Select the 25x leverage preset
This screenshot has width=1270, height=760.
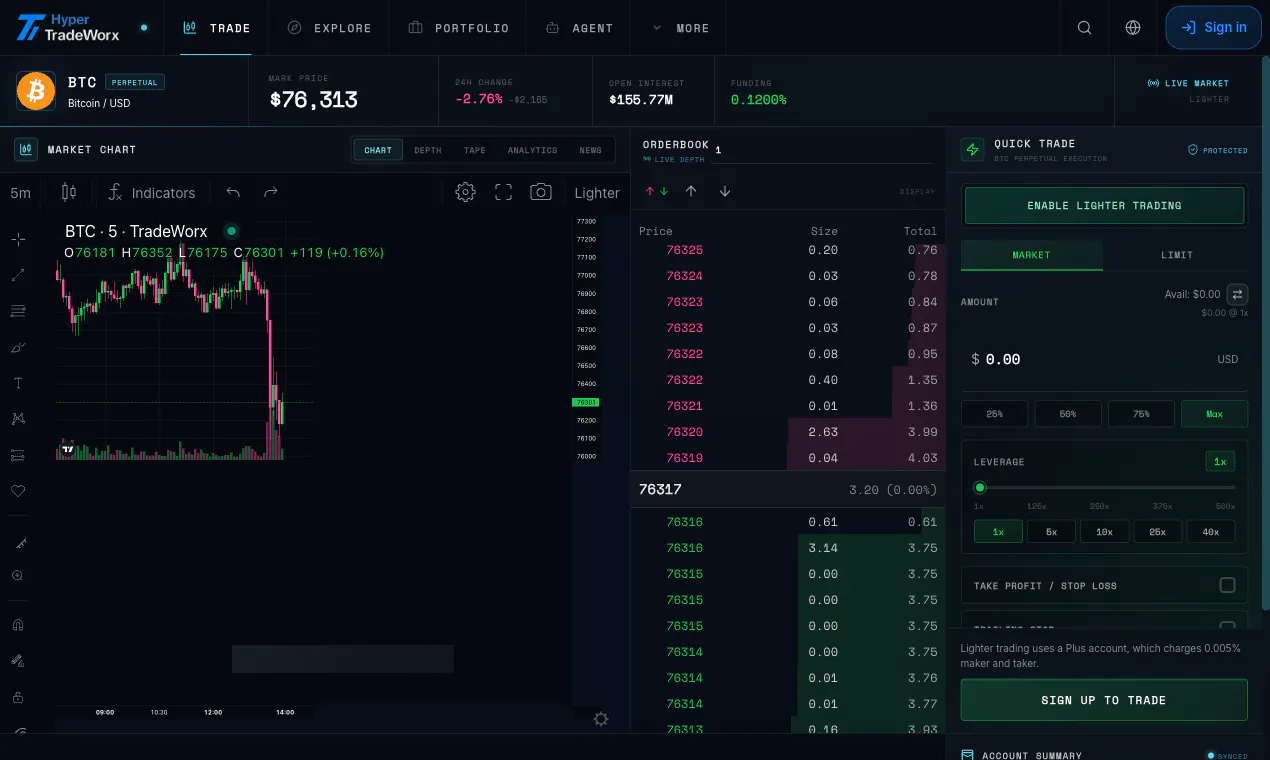pyautogui.click(x=1158, y=532)
